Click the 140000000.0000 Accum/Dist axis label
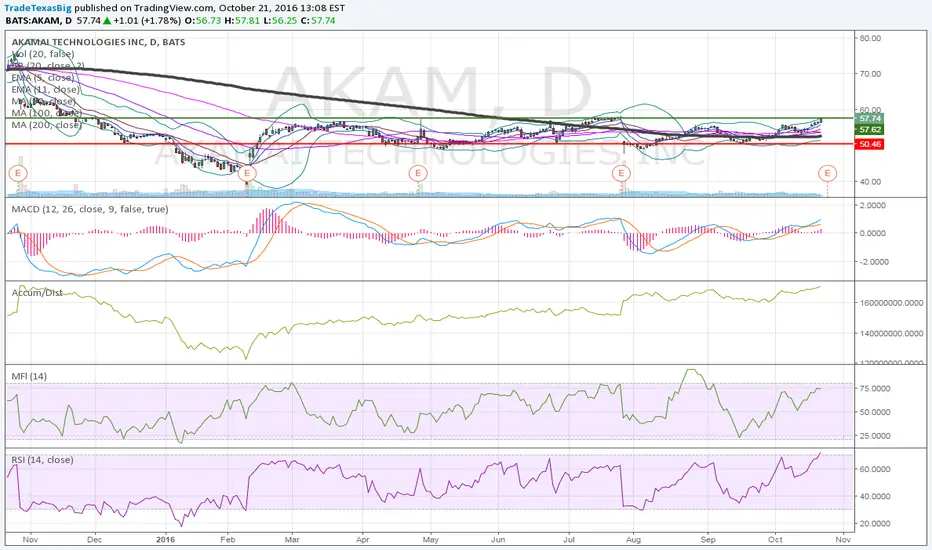The width and height of the screenshot is (932, 550). click(x=892, y=334)
